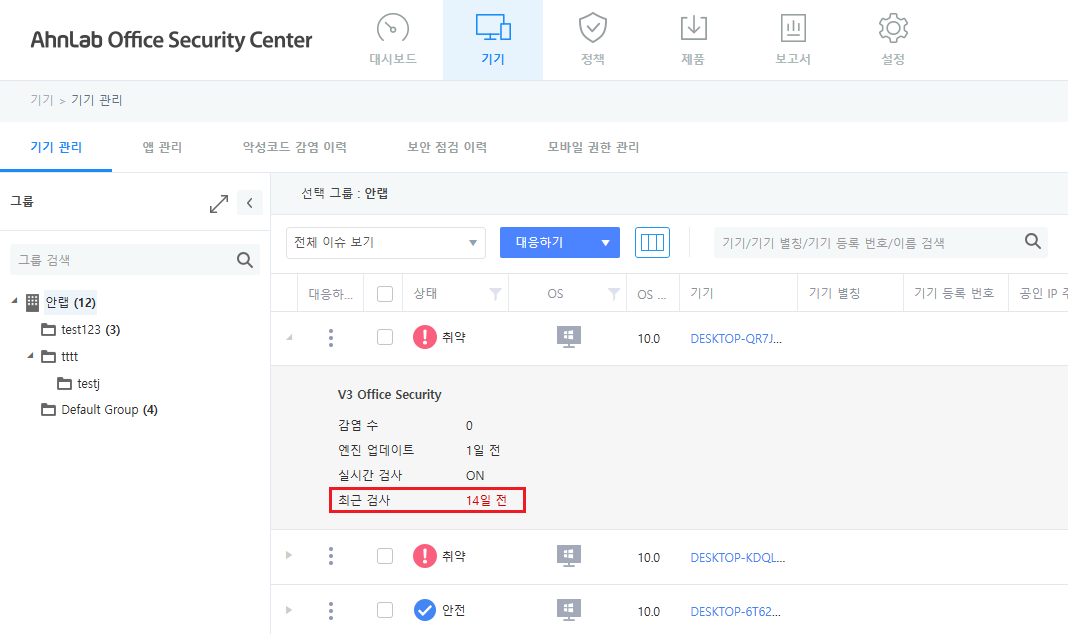Select the 안랩 (12) root group

(71, 302)
